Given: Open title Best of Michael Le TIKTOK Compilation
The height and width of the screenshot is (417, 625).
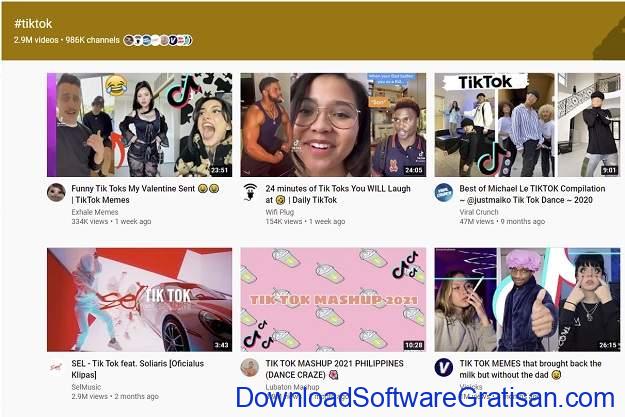Looking at the screenshot, I should (532, 194).
